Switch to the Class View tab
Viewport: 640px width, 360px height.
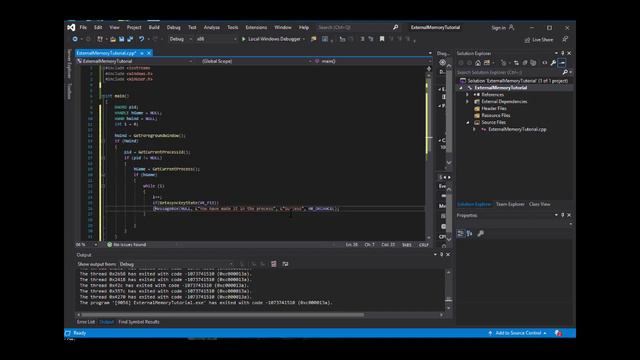pyautogui.click(x=540, y=204)
